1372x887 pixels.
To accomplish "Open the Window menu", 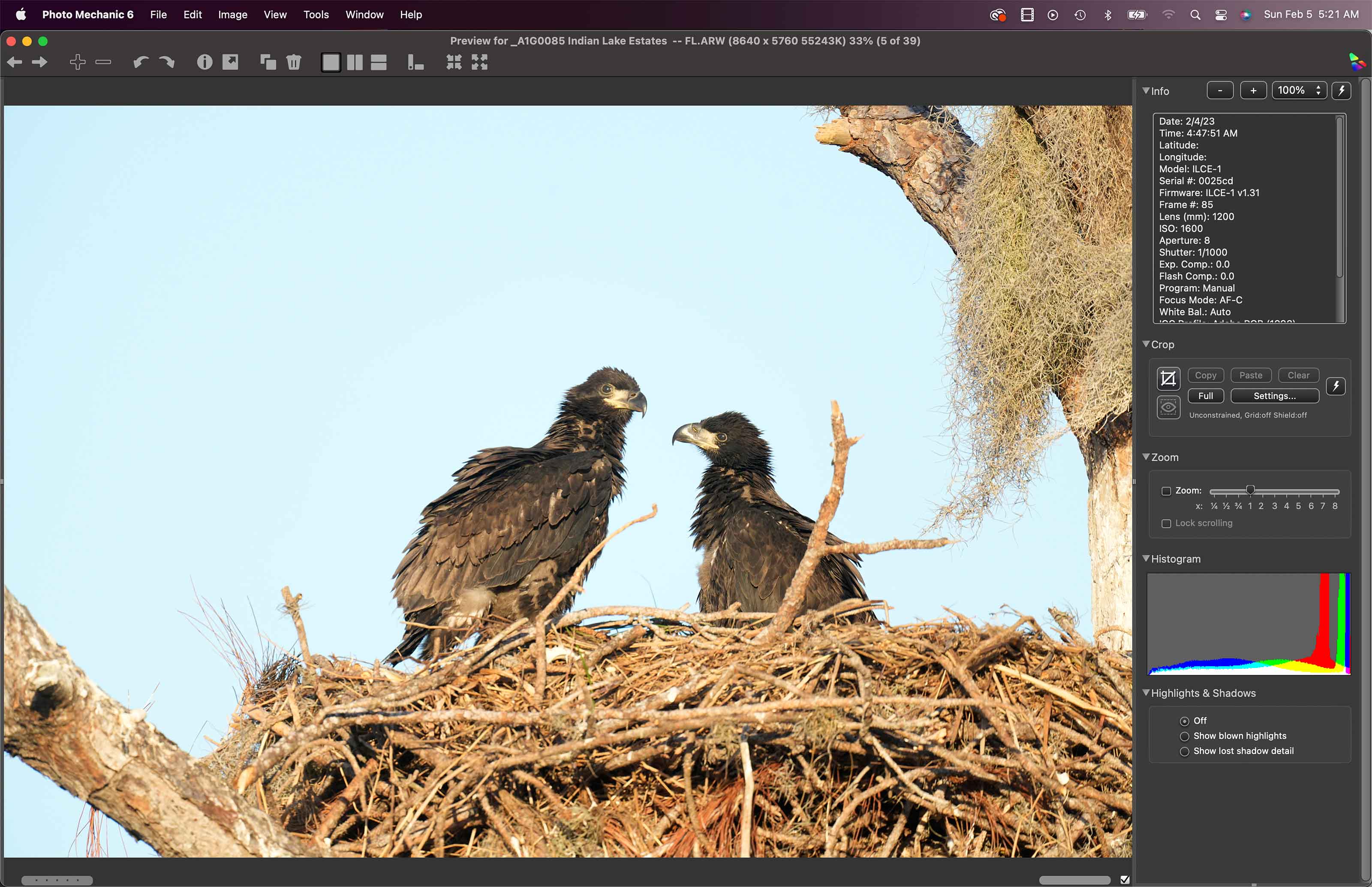I will coord(364,15).
